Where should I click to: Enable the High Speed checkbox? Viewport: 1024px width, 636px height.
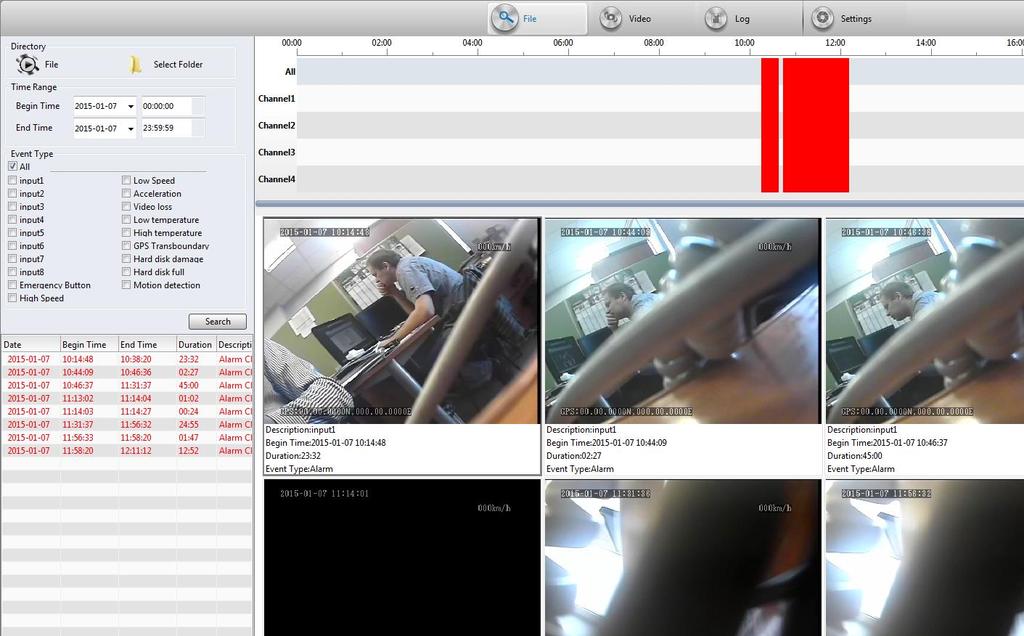click(12, 298)
